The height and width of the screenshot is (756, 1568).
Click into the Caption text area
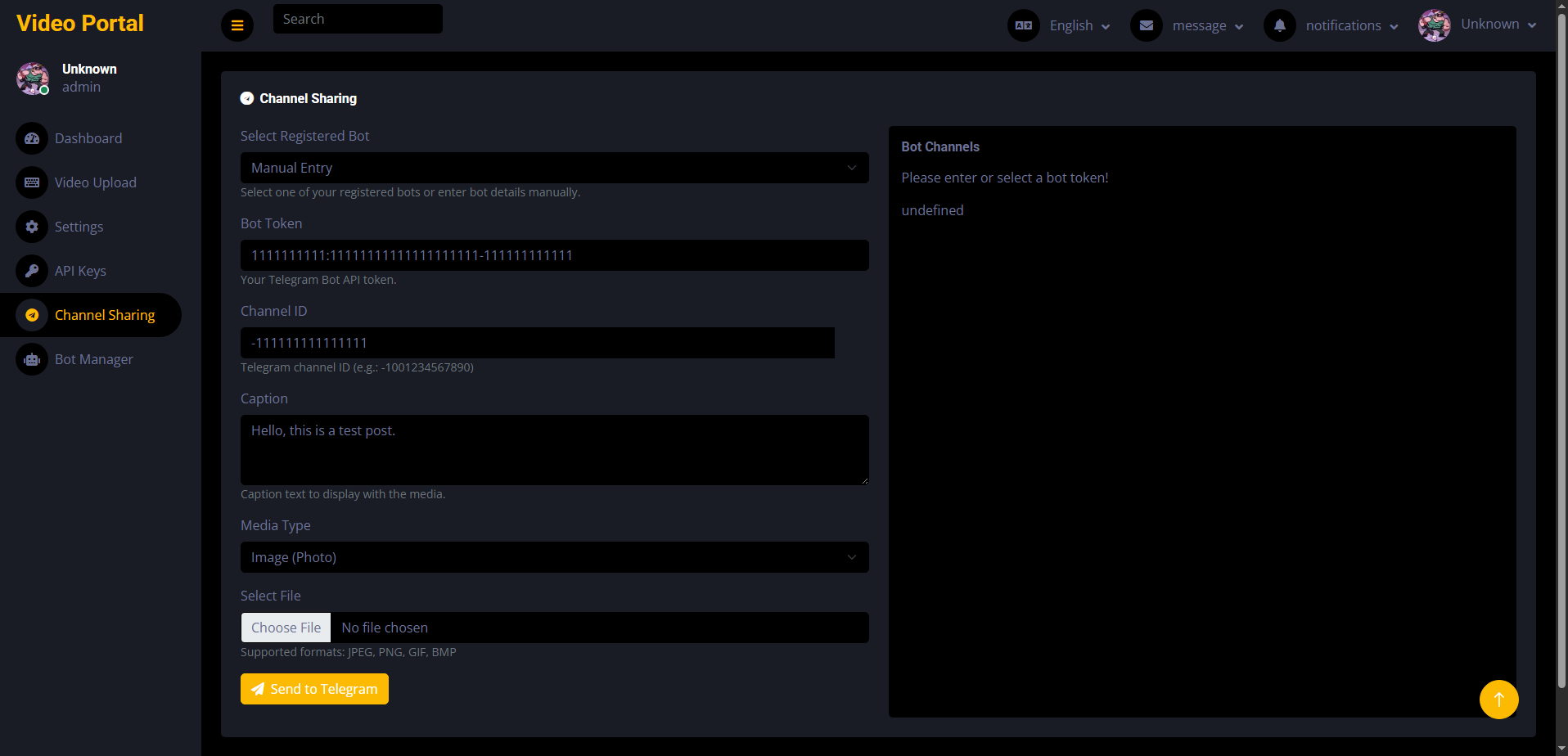555,450
